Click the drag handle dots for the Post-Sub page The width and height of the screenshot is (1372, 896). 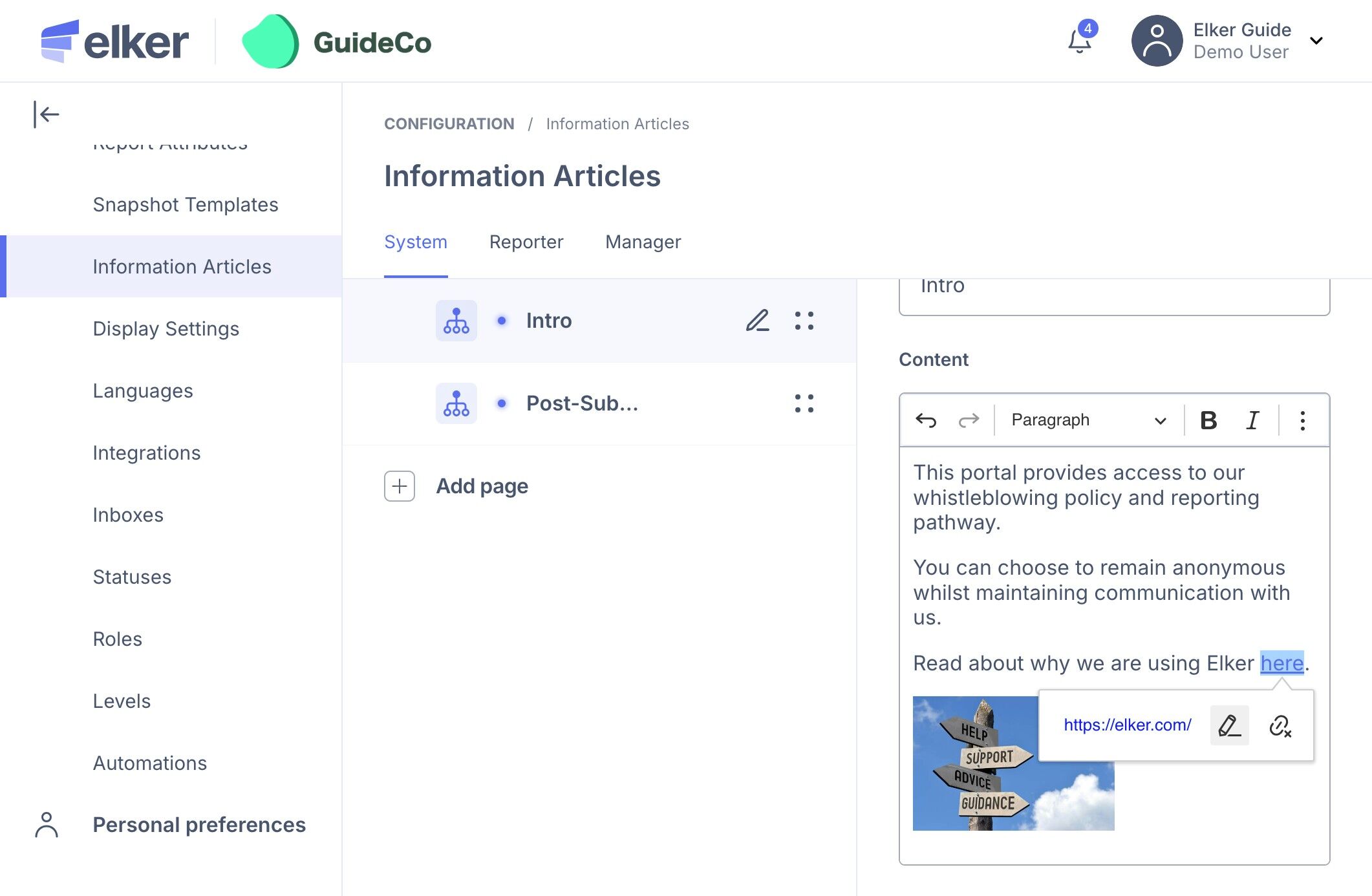[x=804, y=403]
